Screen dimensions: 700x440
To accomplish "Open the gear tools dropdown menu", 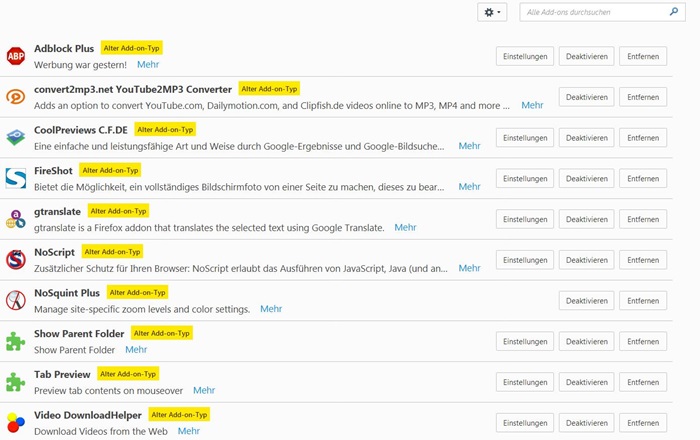I will tap(492, 12).
